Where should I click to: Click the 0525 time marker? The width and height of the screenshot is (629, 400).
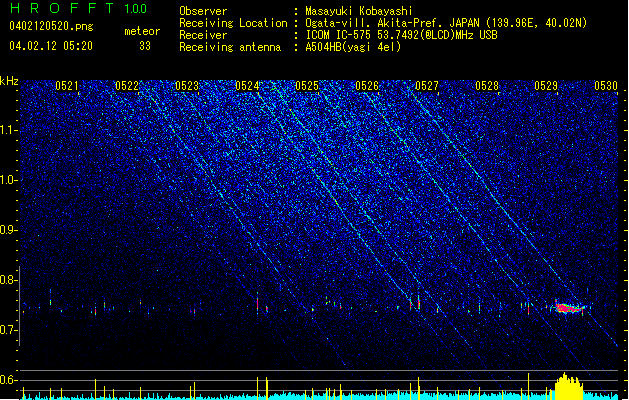pos(307,86)
